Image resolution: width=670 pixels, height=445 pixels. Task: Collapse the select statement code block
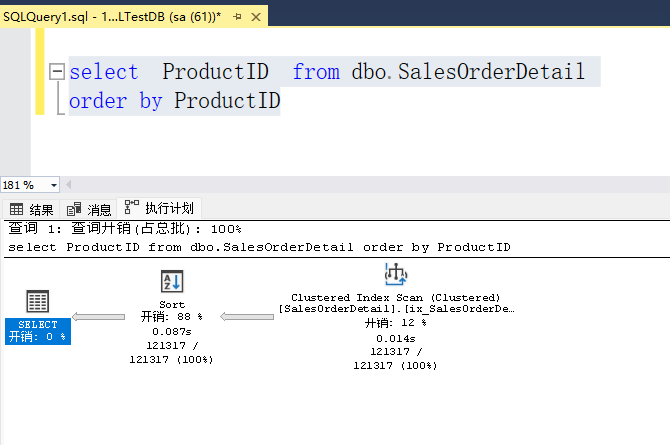tap(56, 73)
